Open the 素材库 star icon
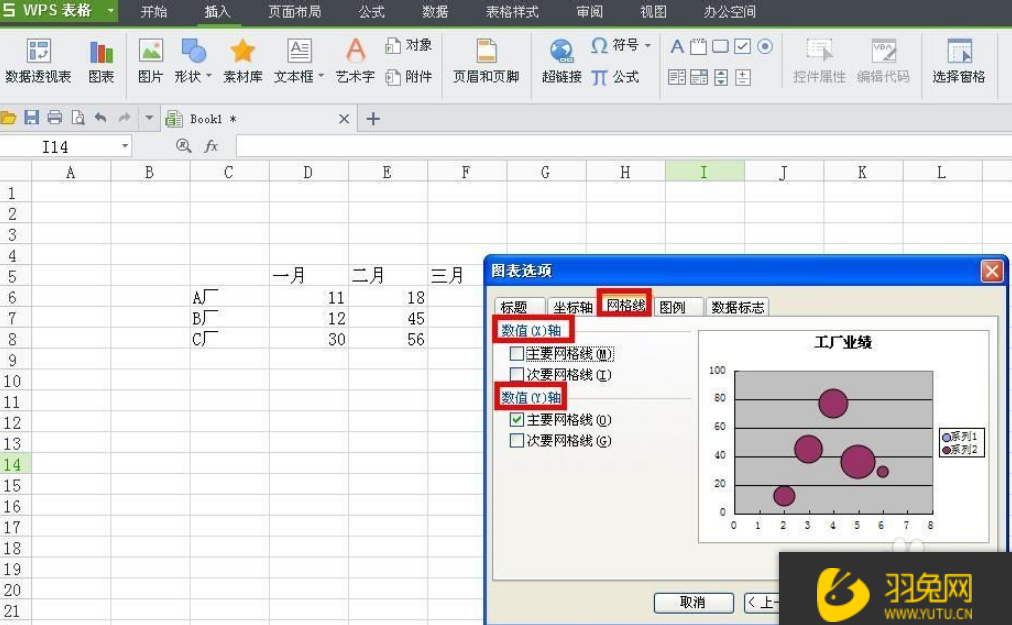The image size is (1012, 625). click(243, 61)
